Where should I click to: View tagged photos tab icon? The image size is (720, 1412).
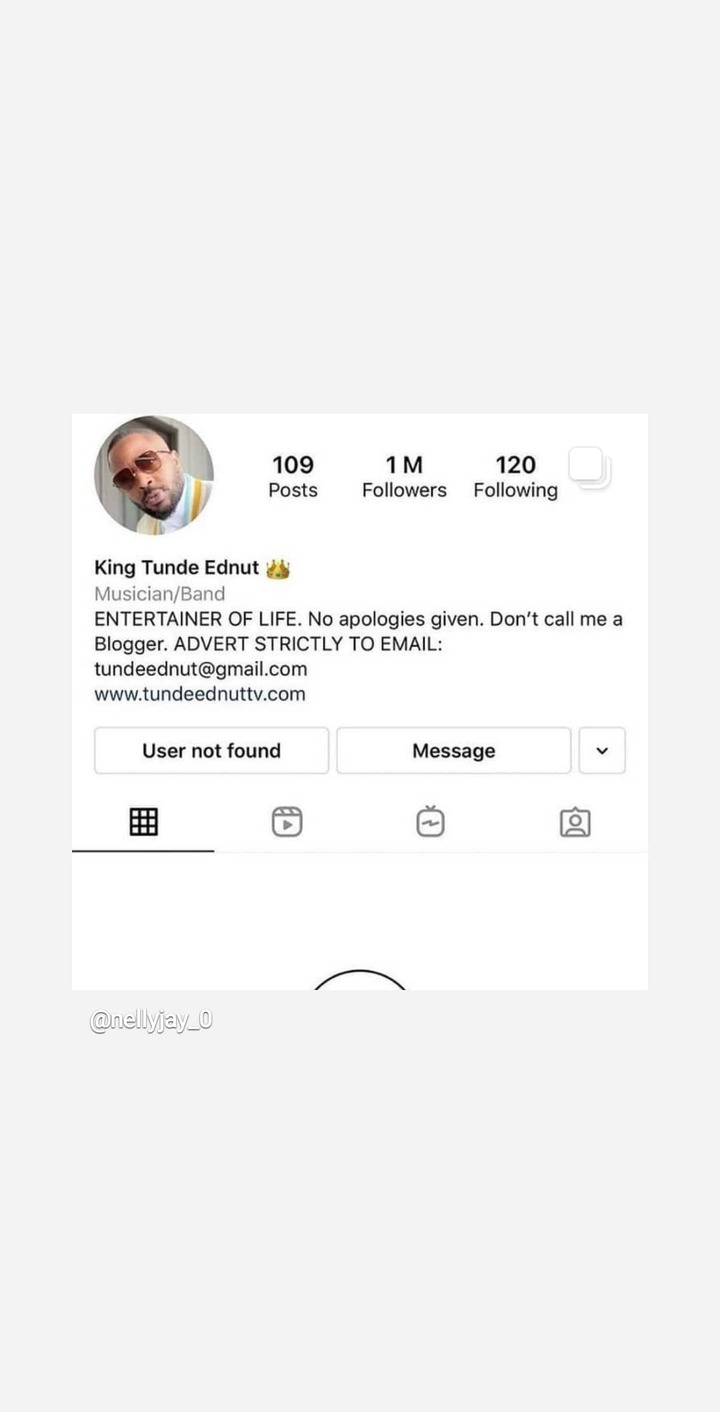click(x=575, y=822)
